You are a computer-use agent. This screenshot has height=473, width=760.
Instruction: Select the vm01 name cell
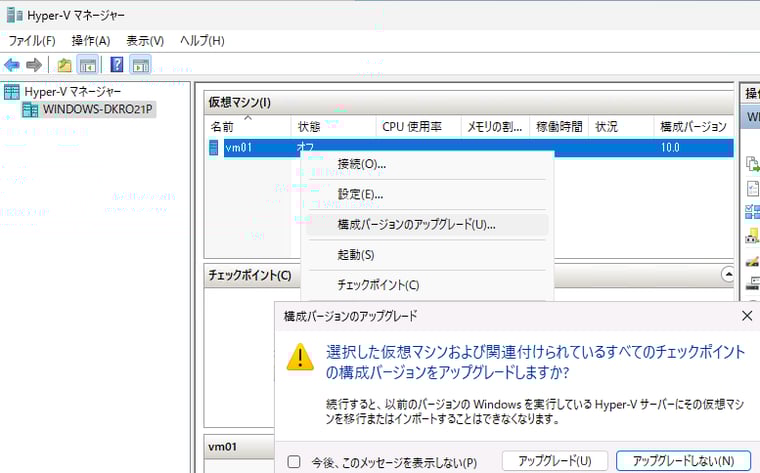[x=239, y=147]
